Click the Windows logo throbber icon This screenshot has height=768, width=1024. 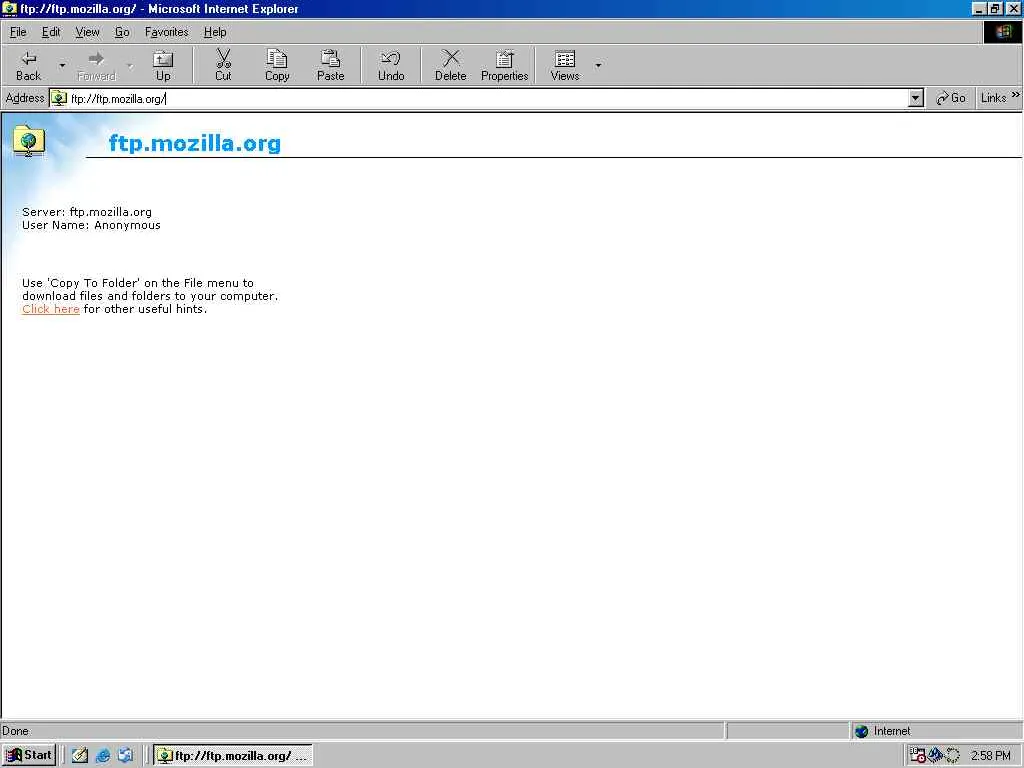tap(1003, 32)
